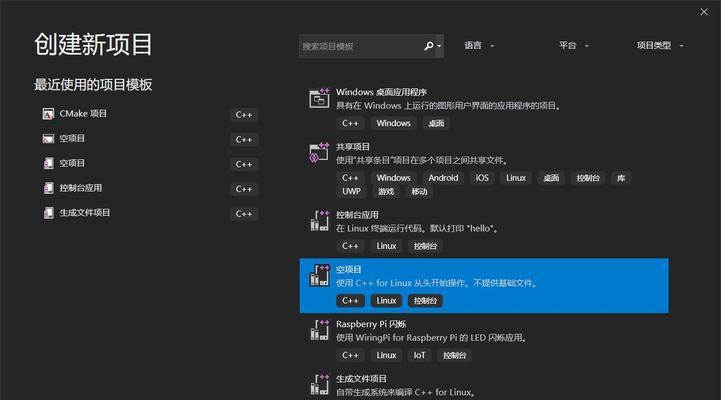Image resolution: width=721 pixels, height=400 pixels.
Task: Click the 控制台应用 recent template icon
Action: coord(48,188)
